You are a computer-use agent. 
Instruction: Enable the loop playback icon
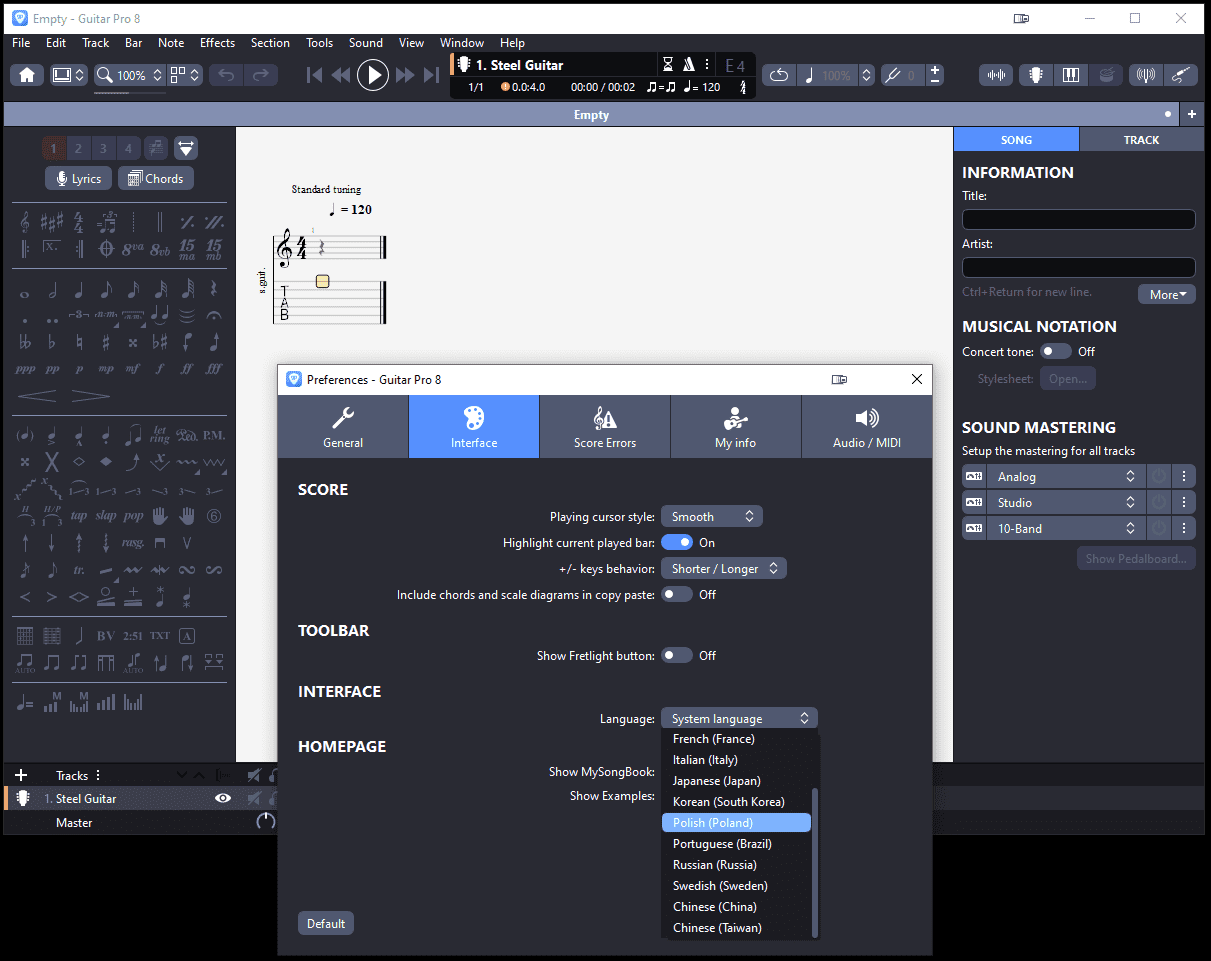pos(778,75)
